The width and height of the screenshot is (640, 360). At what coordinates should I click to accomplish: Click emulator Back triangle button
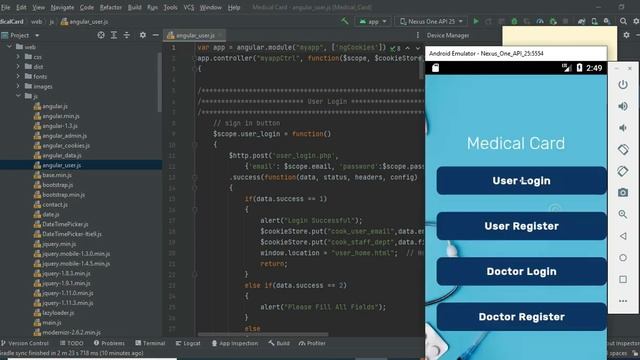623,236
